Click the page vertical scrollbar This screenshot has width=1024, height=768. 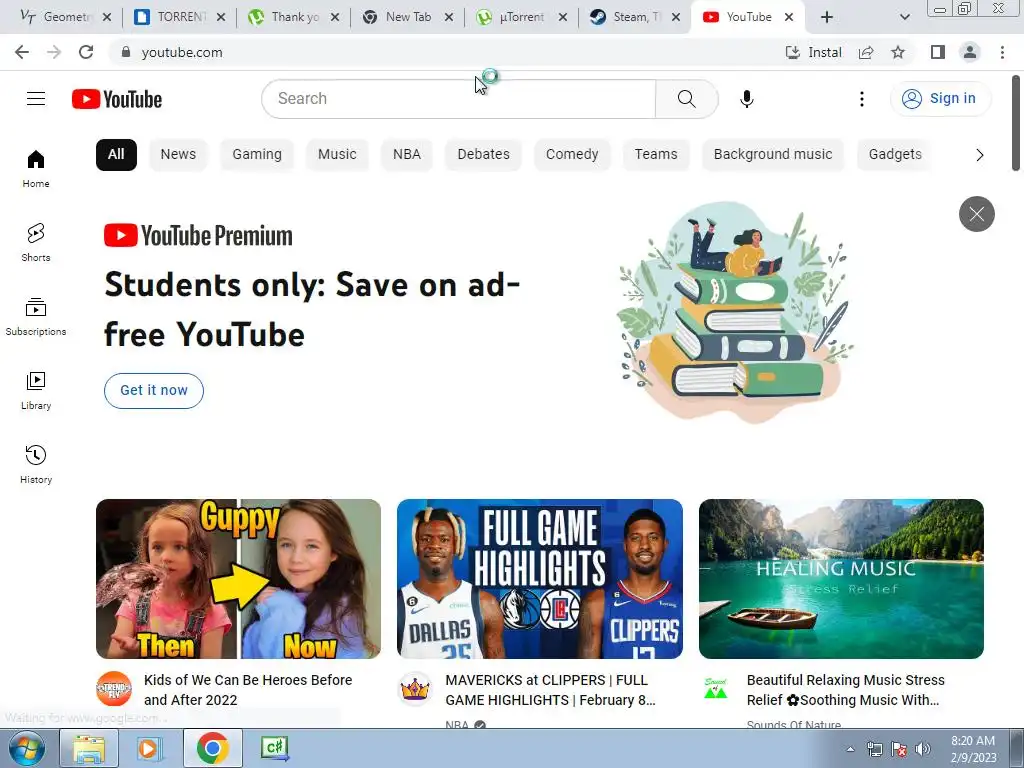1016,123
